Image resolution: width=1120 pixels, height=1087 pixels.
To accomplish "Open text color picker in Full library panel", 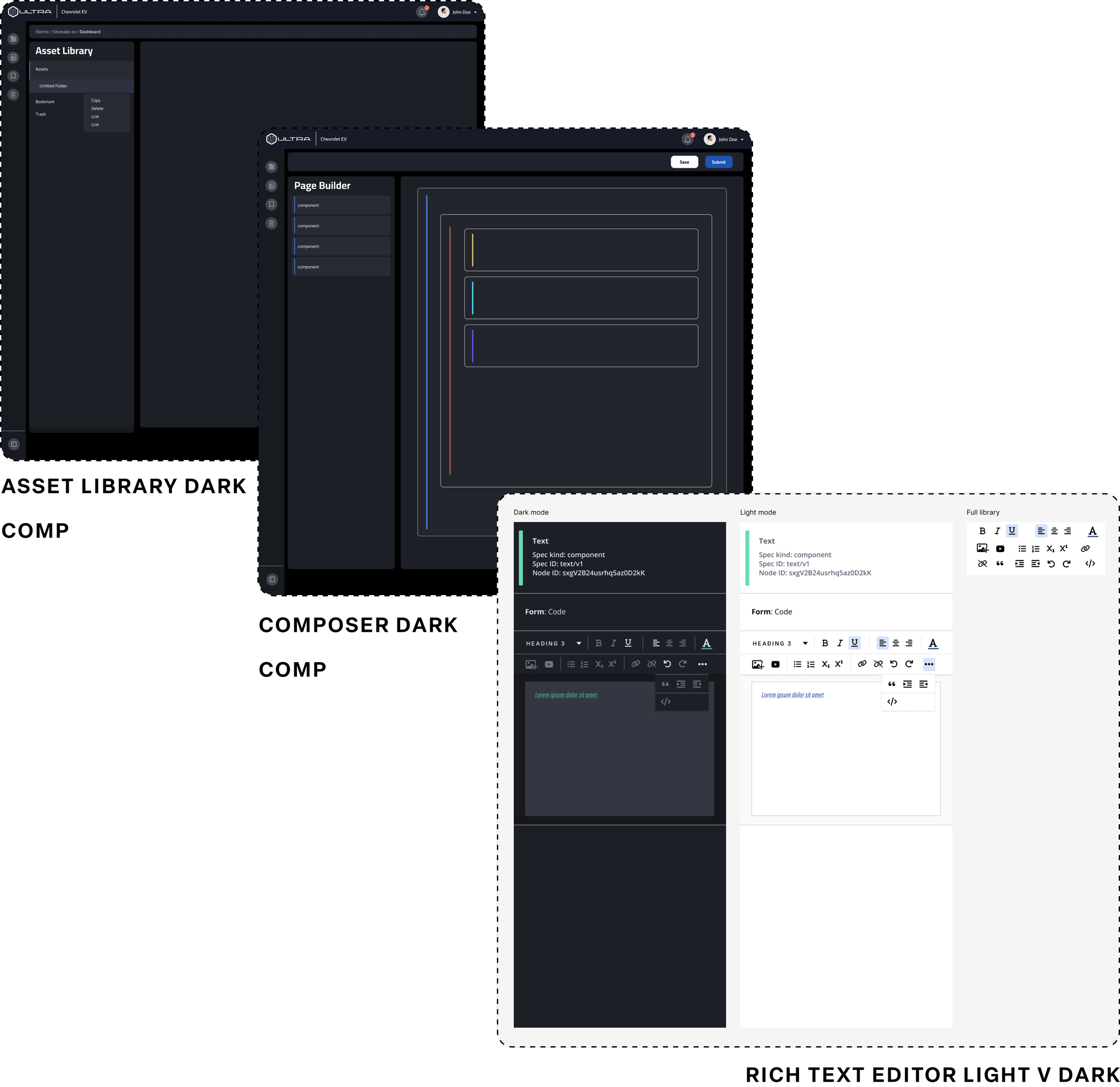I will tap(1092, 531).
